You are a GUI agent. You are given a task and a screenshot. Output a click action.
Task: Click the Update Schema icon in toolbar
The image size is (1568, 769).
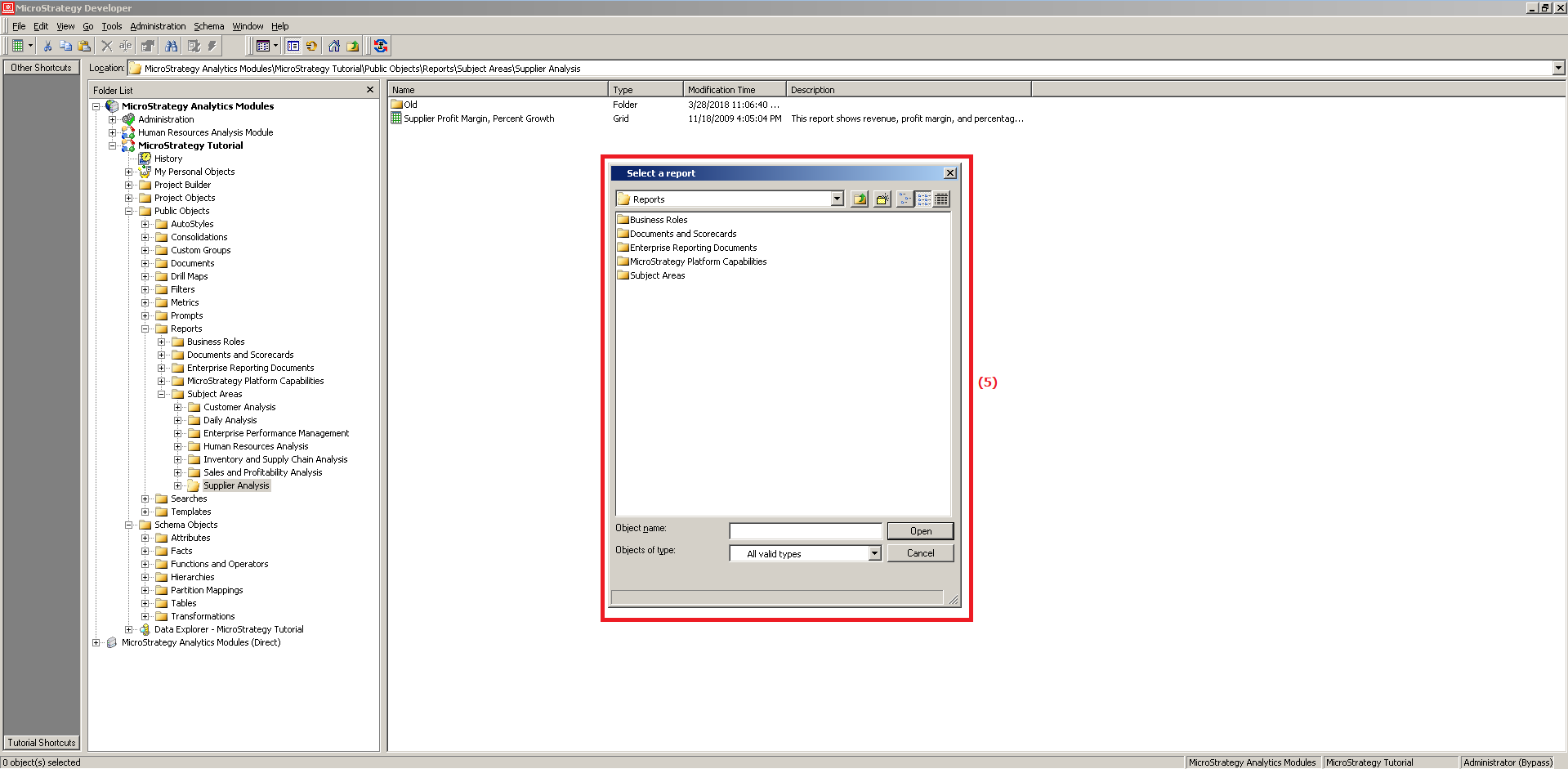tap(380, 46)
